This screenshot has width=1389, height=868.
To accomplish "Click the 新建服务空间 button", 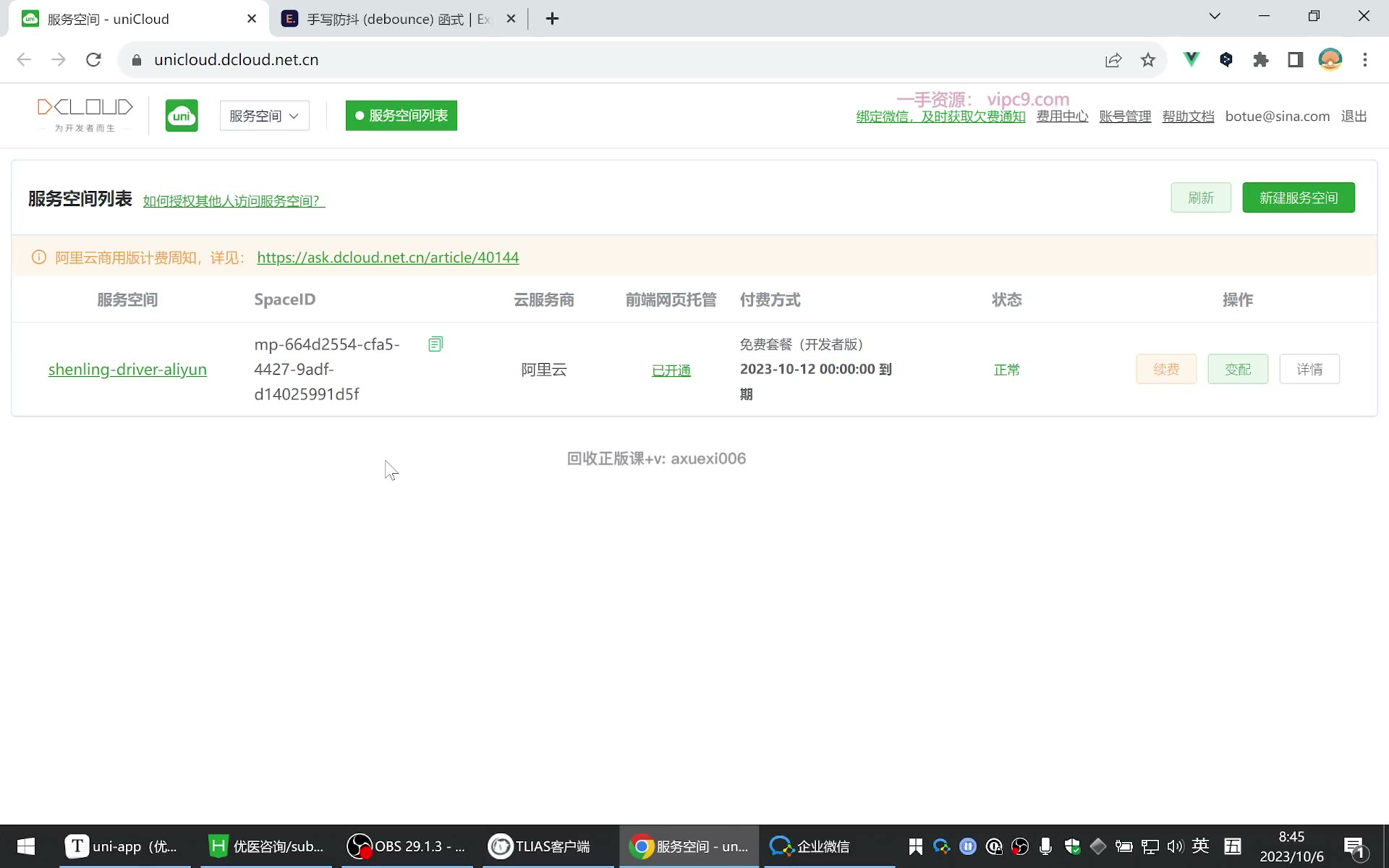I will click(1299, 197).
